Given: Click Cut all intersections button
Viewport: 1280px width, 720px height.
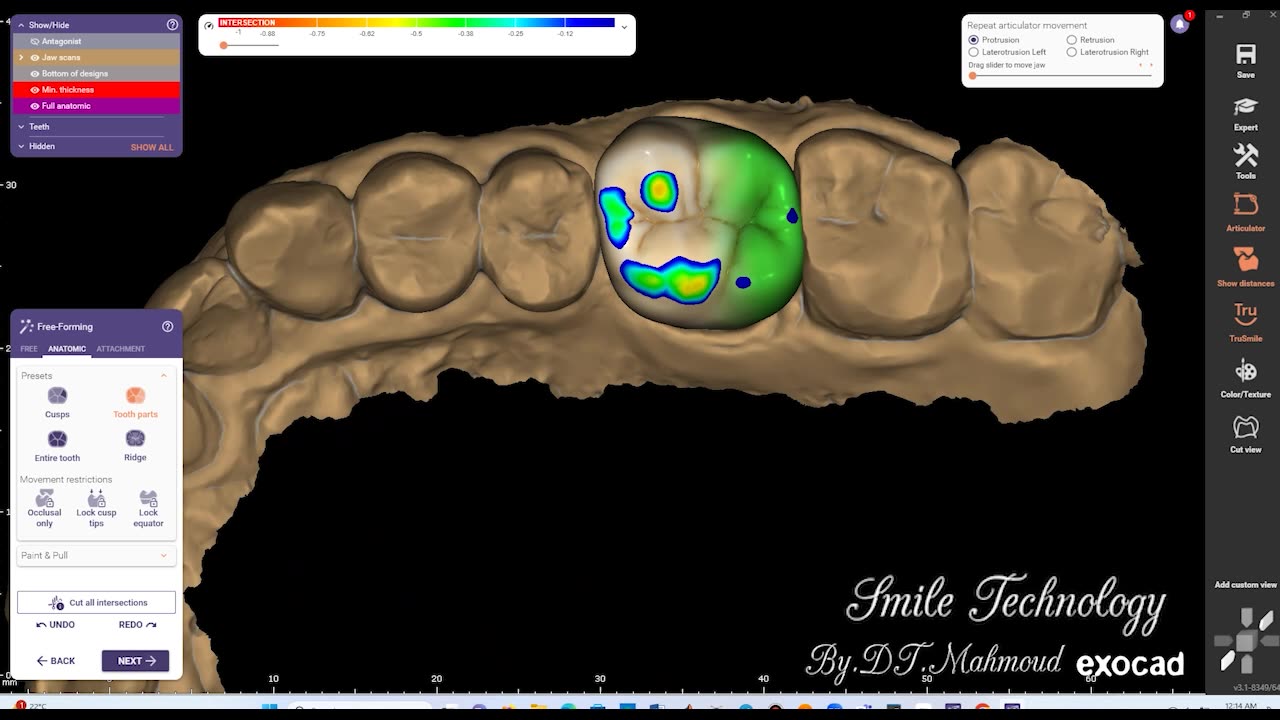Looking at the screenshot, I should pos(96,602).
